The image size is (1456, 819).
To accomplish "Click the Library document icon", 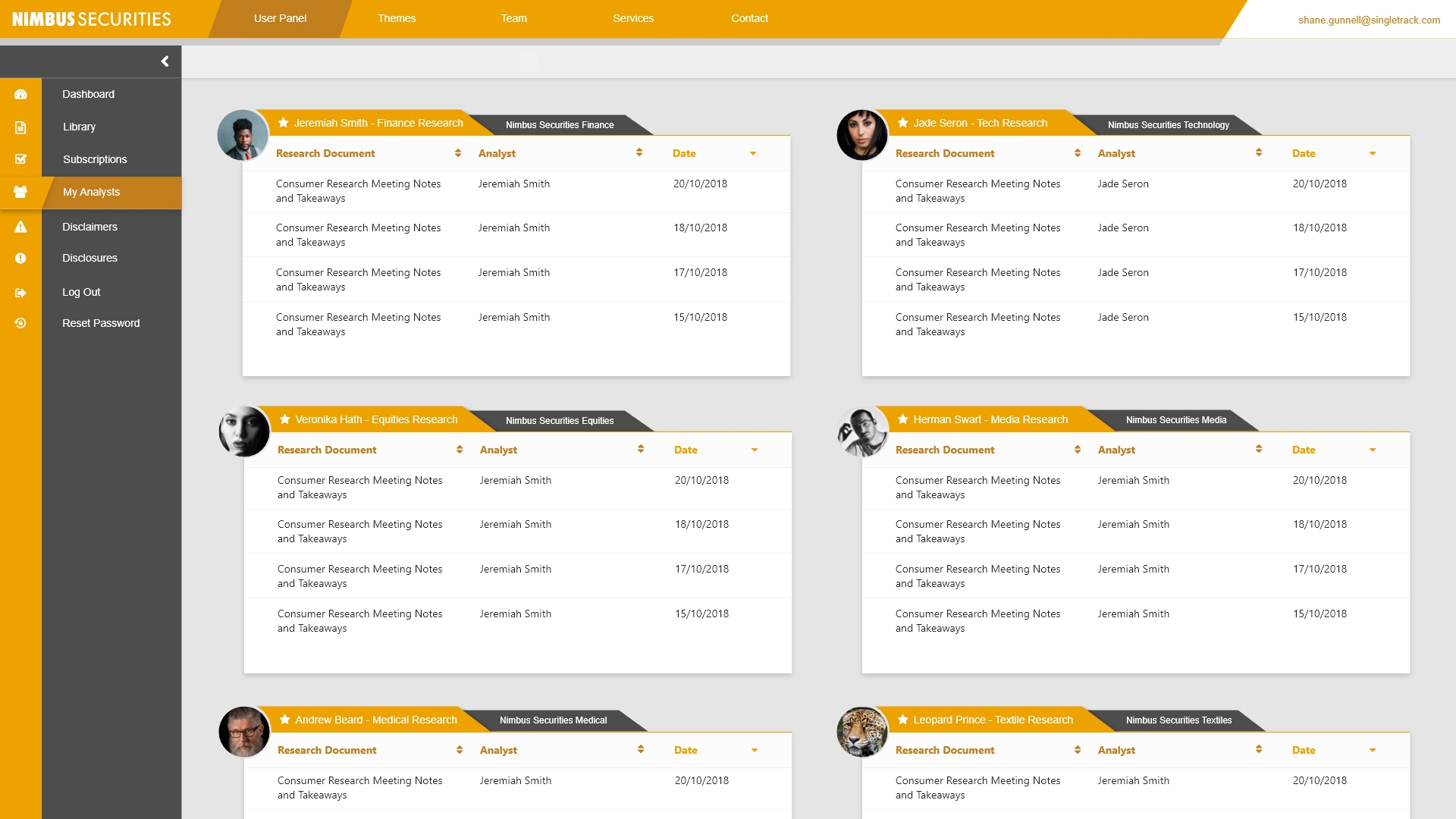I will point(20,127).
